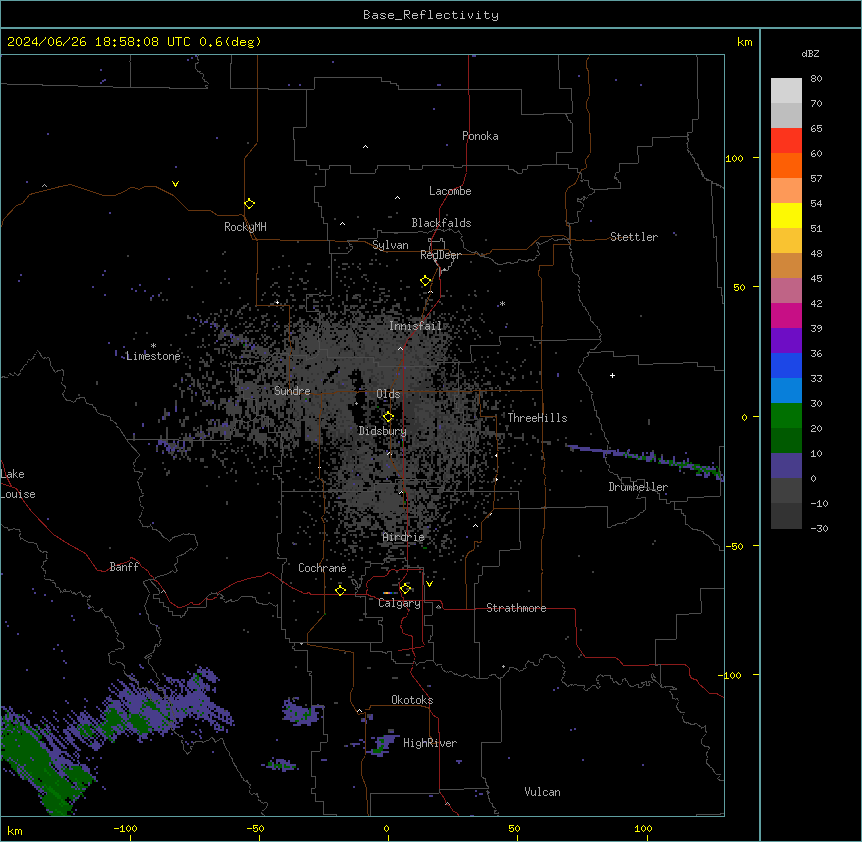
Task: Click the asterisk marker above Limestone label
Action: pos(153,346)
